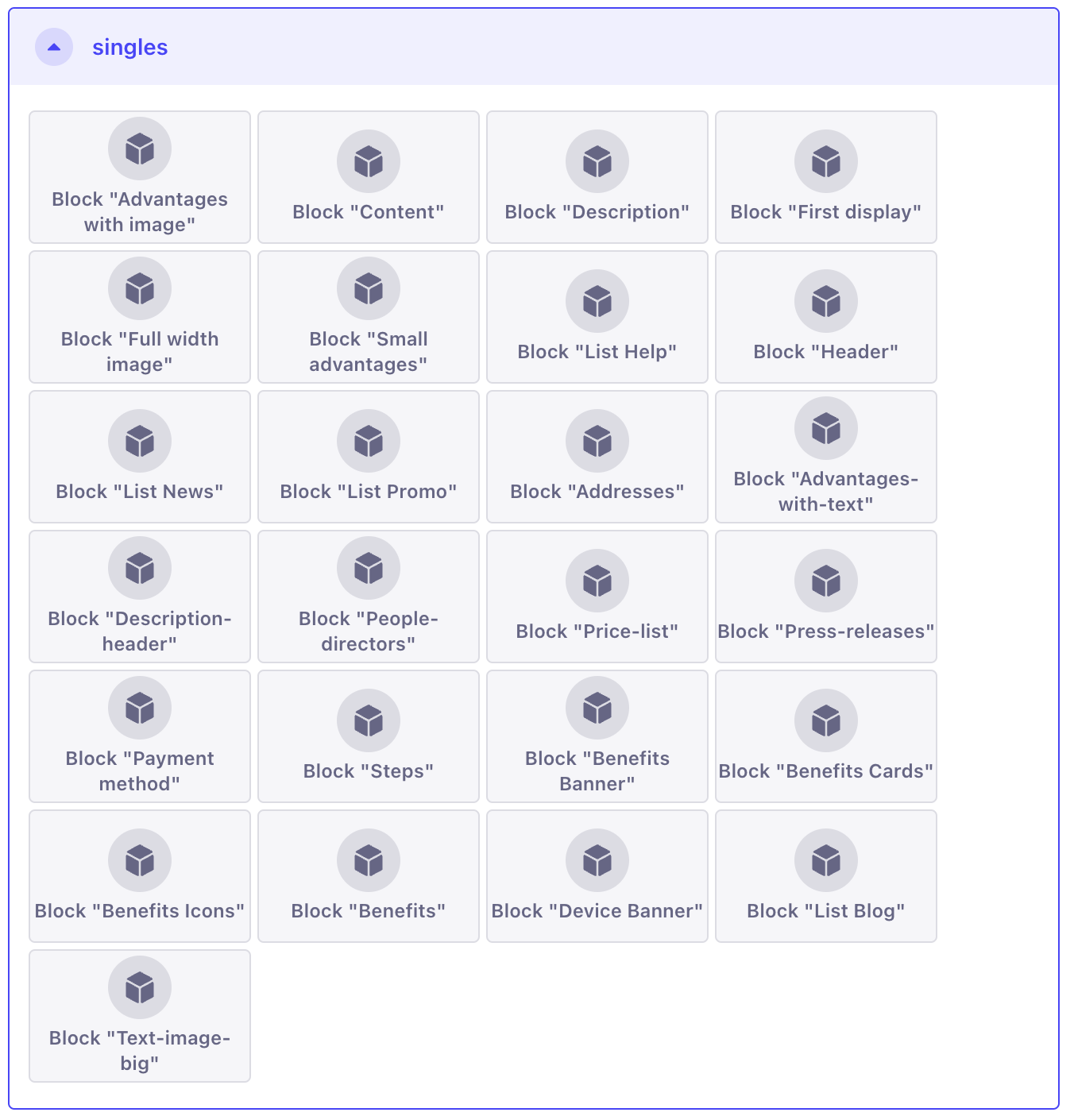Click cube icon for Advantages with image block

140,149
